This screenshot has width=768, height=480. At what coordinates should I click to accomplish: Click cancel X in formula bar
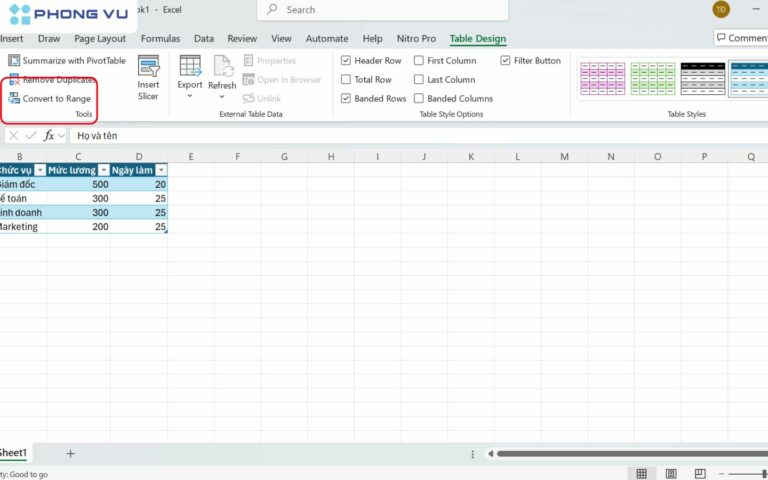(14, 136)
